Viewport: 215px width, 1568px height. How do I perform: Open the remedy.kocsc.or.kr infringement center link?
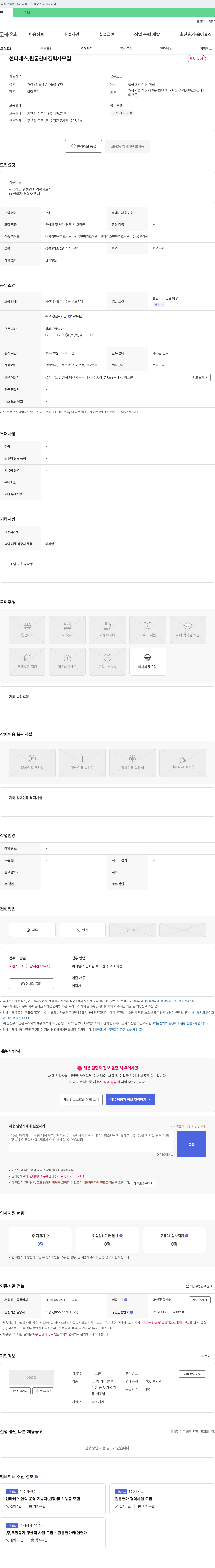click(x=57, y=1177)
